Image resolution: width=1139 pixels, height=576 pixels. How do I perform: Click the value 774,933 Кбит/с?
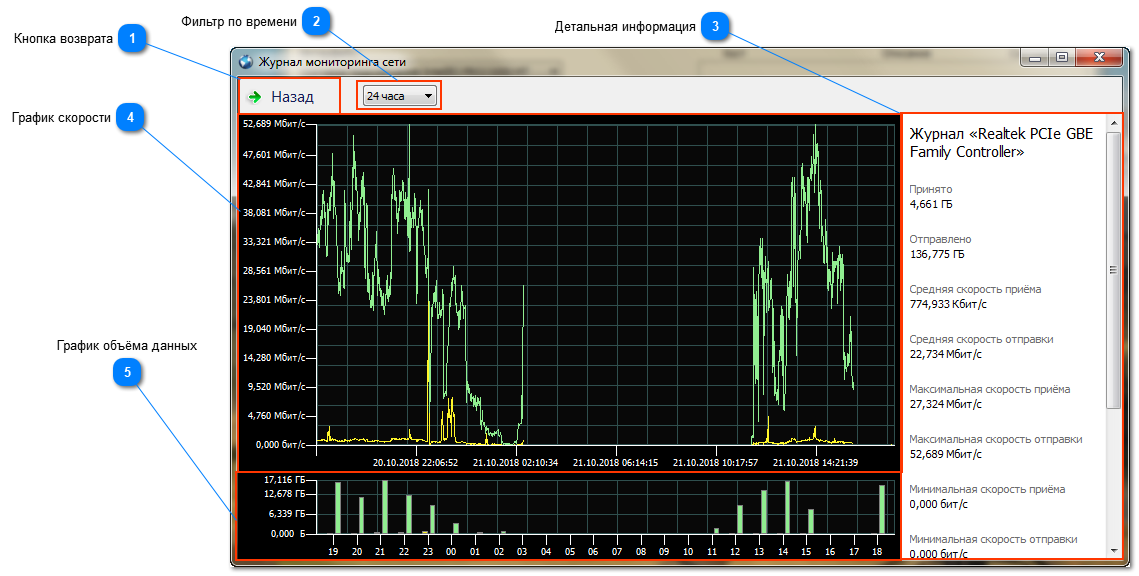tap(948, 304)
